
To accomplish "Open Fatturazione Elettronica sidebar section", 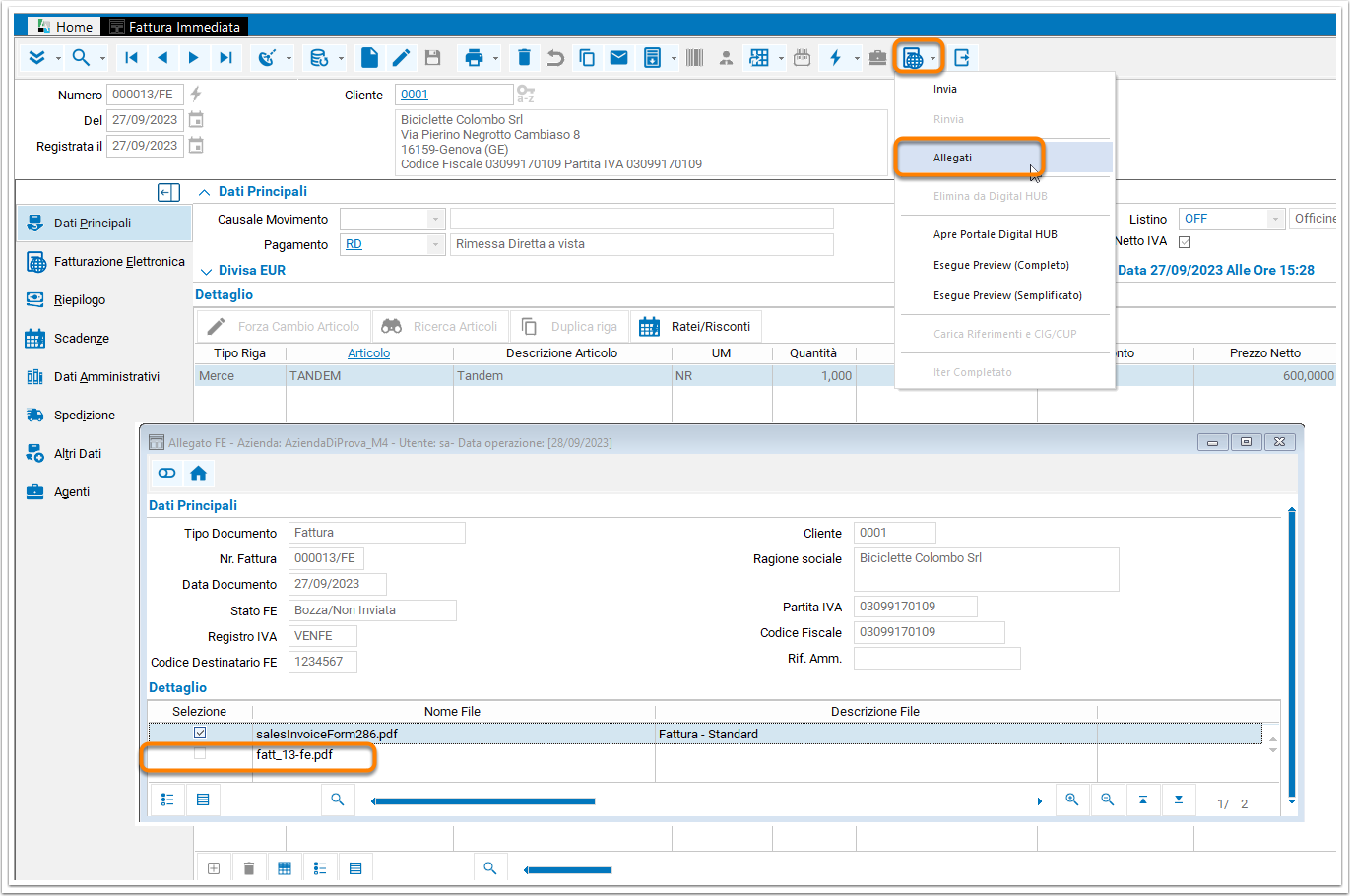I will coord(104,262).
